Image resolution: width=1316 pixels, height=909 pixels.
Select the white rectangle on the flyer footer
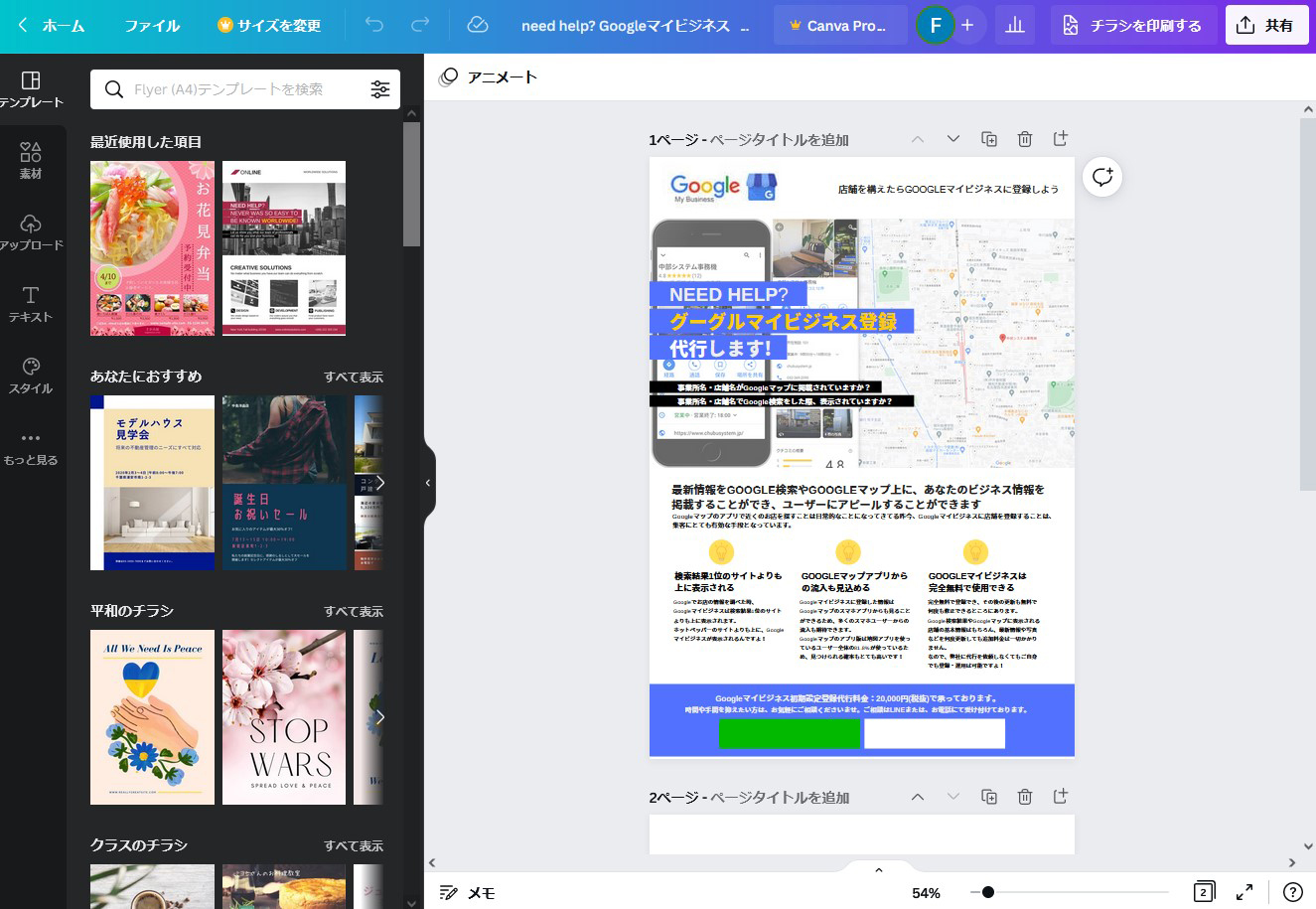pyautogui.click(x=935, y=733)
